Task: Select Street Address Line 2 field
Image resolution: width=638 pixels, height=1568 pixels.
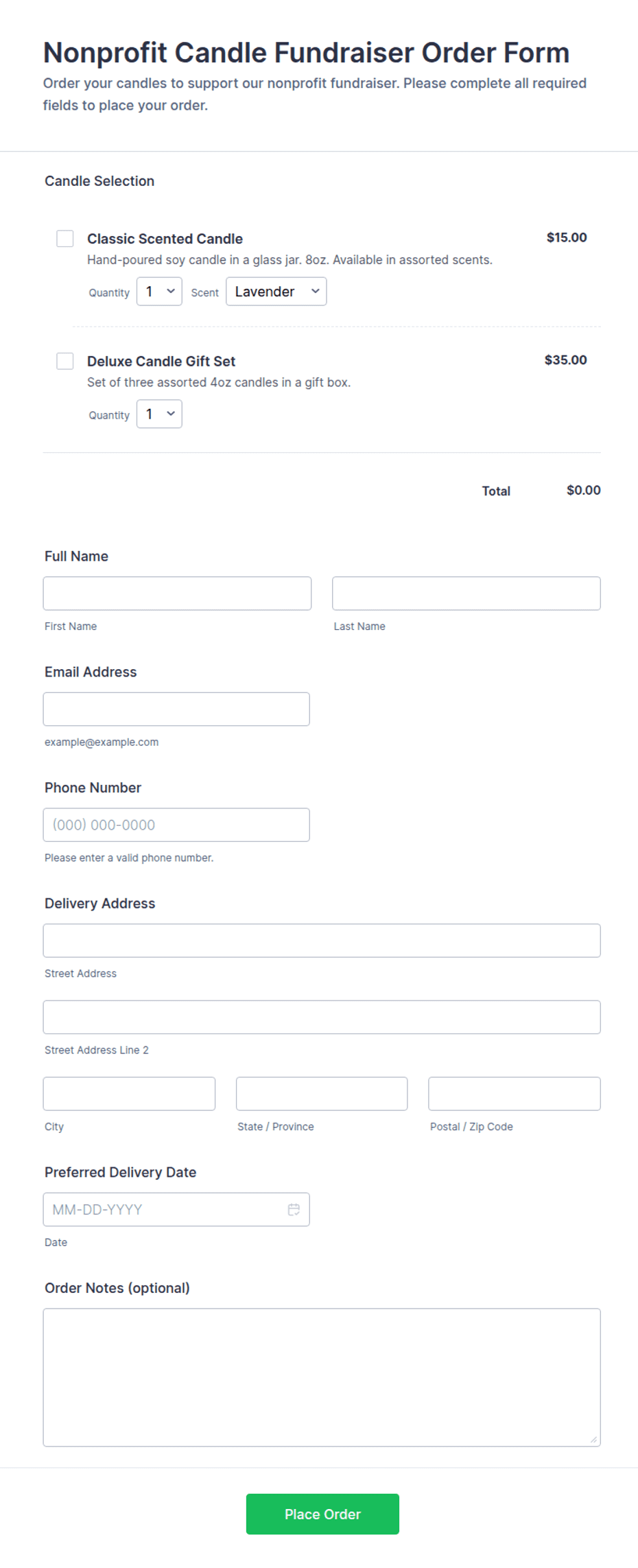Action: pyautogui.click(x=322, y=1017)
